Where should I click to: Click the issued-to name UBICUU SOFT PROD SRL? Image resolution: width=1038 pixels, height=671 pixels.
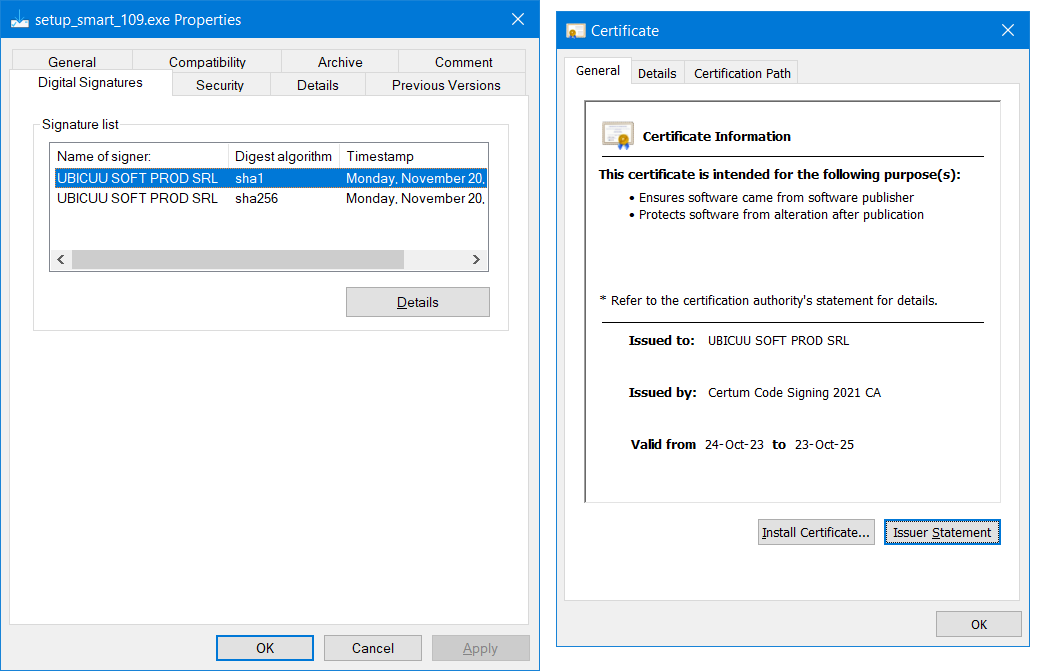point(778,341)
